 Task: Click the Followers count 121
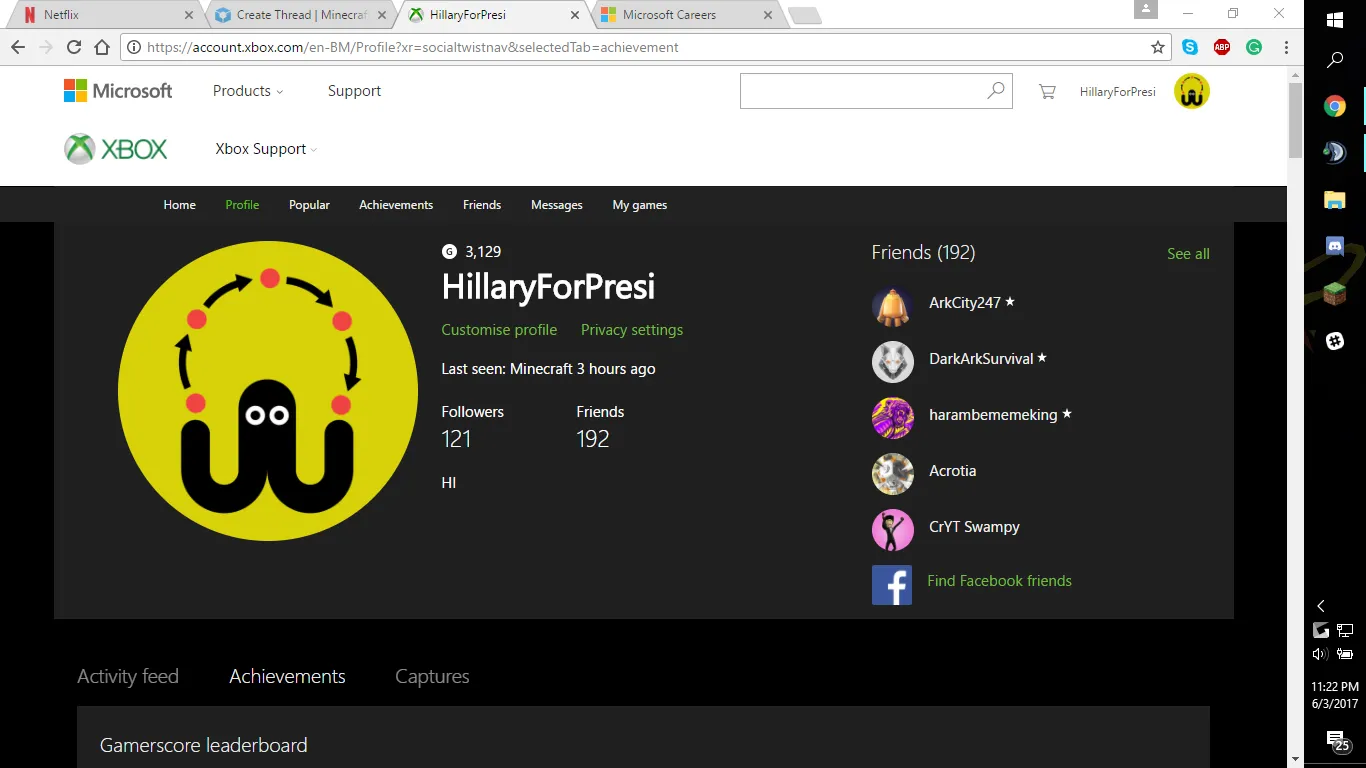(456, 439)
